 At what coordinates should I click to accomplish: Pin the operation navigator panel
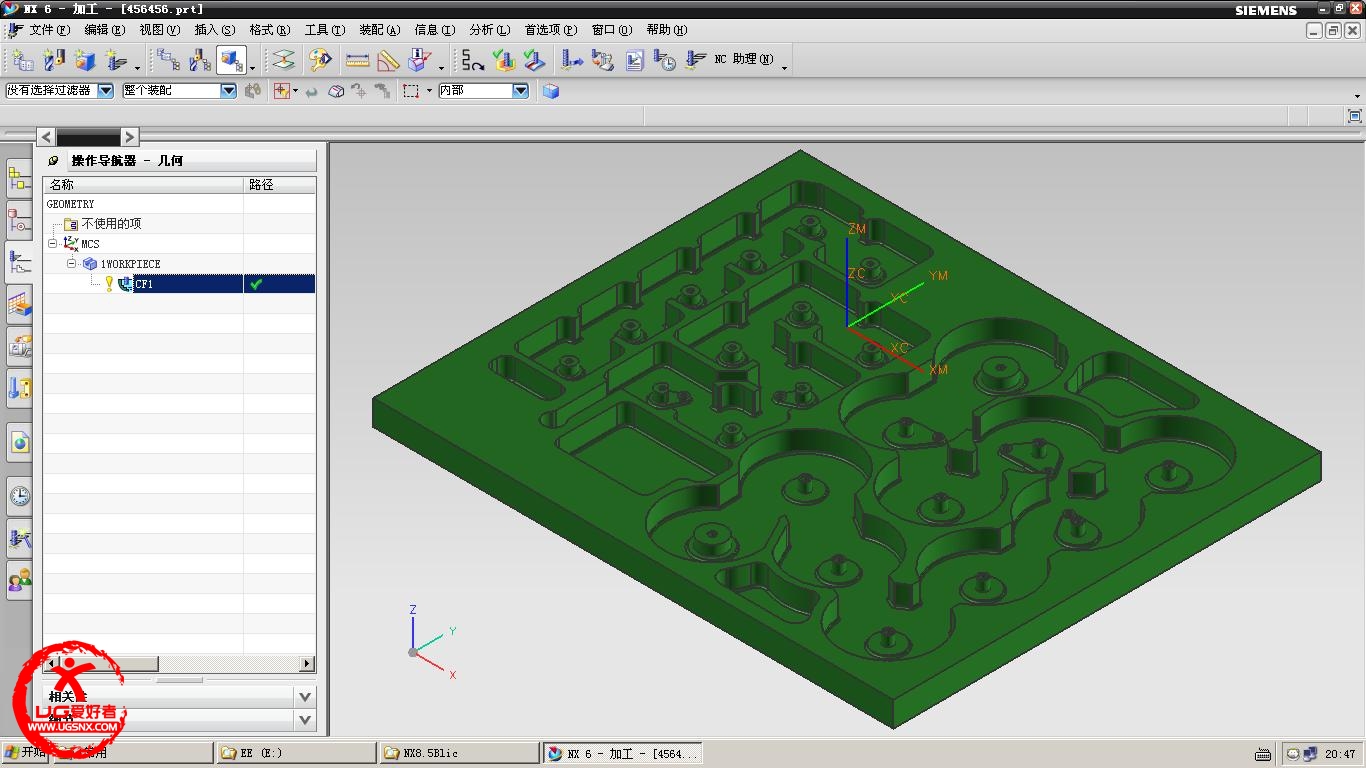pos(53,160)
